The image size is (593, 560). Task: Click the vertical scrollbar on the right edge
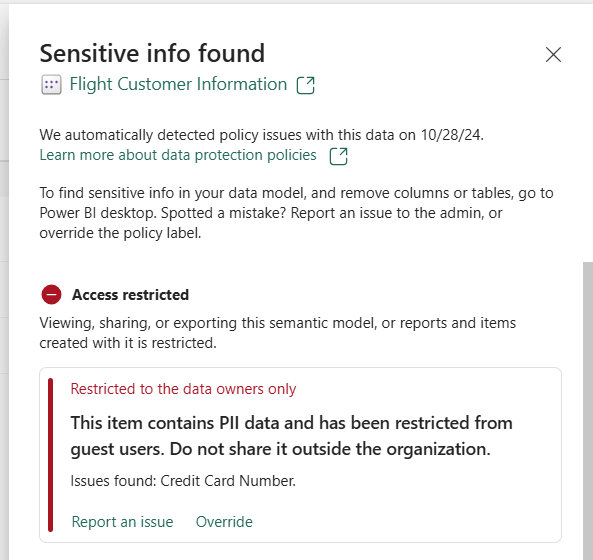(x=588, y=411)
